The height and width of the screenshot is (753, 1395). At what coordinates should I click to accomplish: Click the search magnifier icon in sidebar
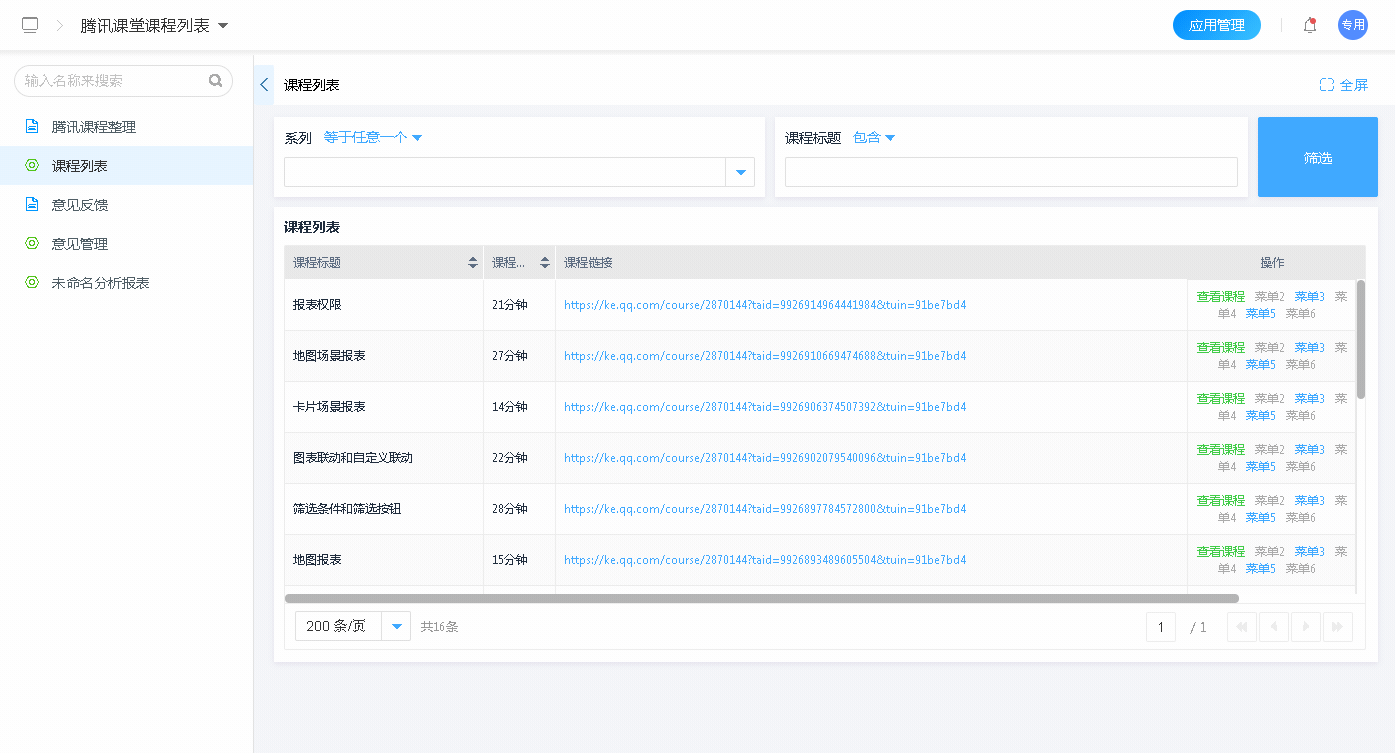[x=215, y=81]
